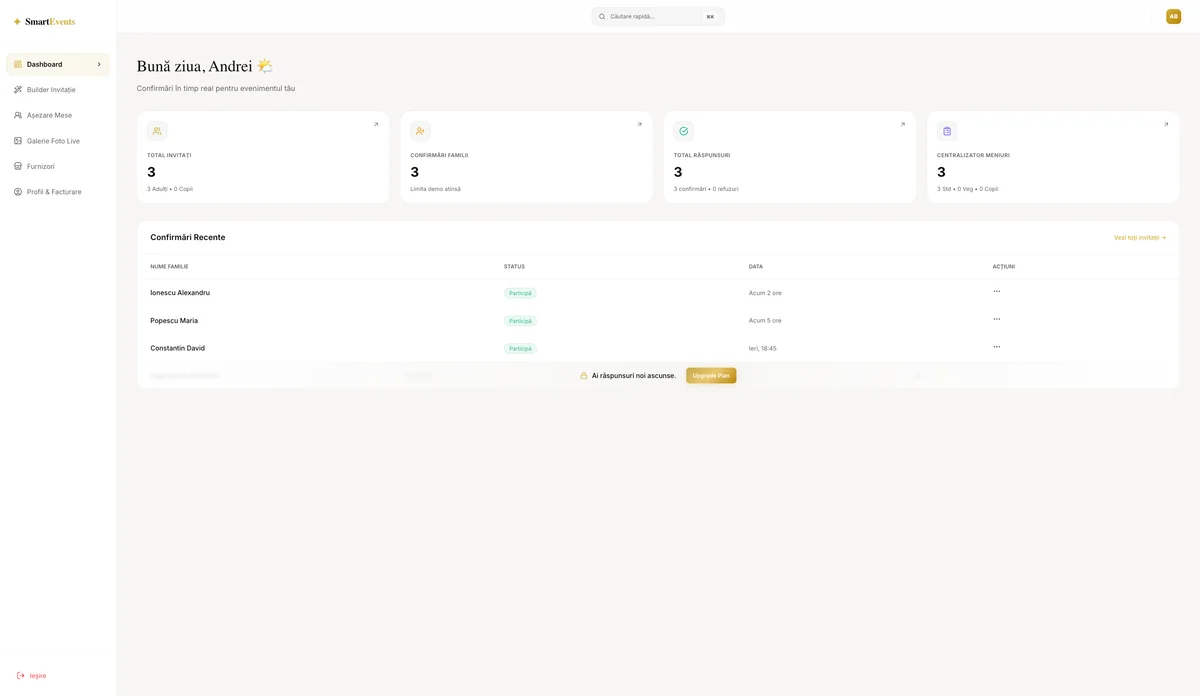Screen dimensions: 1200x696
Task: Click the DATA column header
Action: [756, 267]
